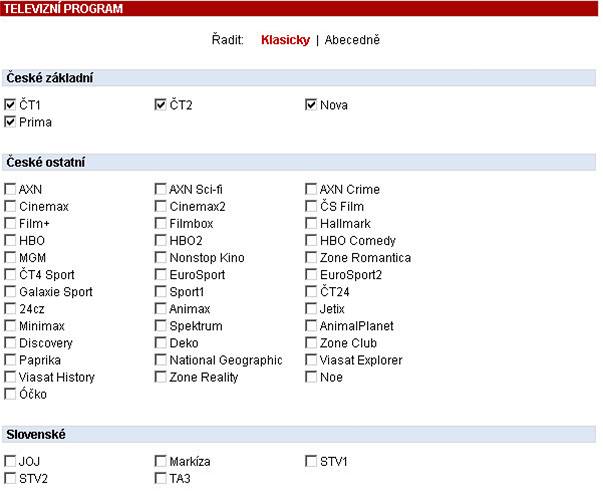The image size is (603, 495).
Task: Check the STV1 channel checkbox
Action: pyautogui.click(x=311, y=462)
